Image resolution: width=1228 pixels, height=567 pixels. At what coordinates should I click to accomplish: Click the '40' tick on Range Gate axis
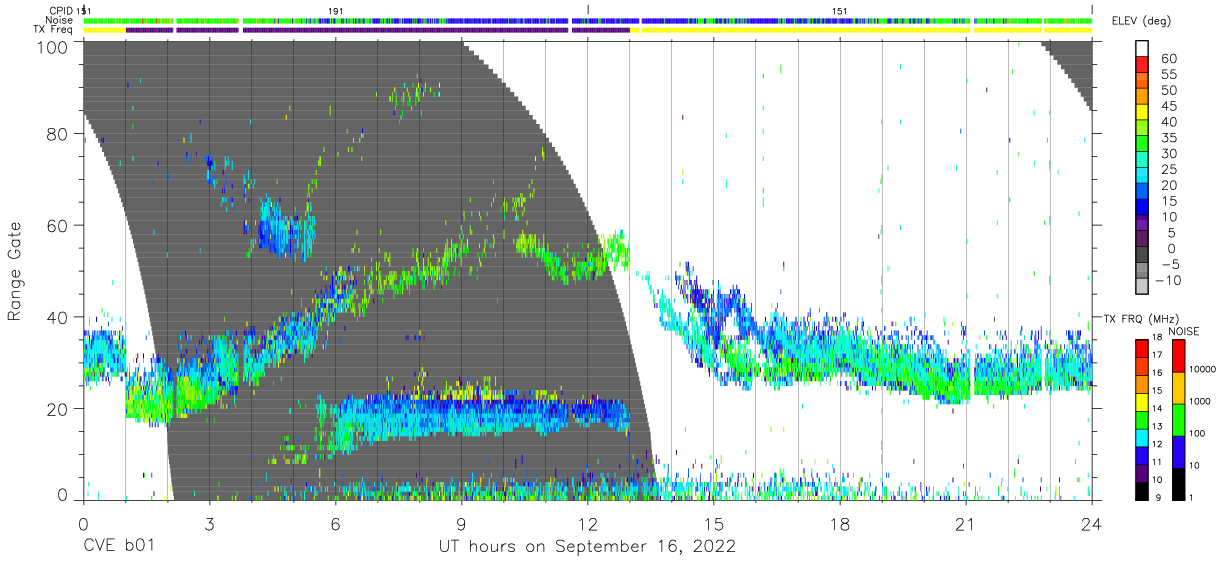click(58, 317)
